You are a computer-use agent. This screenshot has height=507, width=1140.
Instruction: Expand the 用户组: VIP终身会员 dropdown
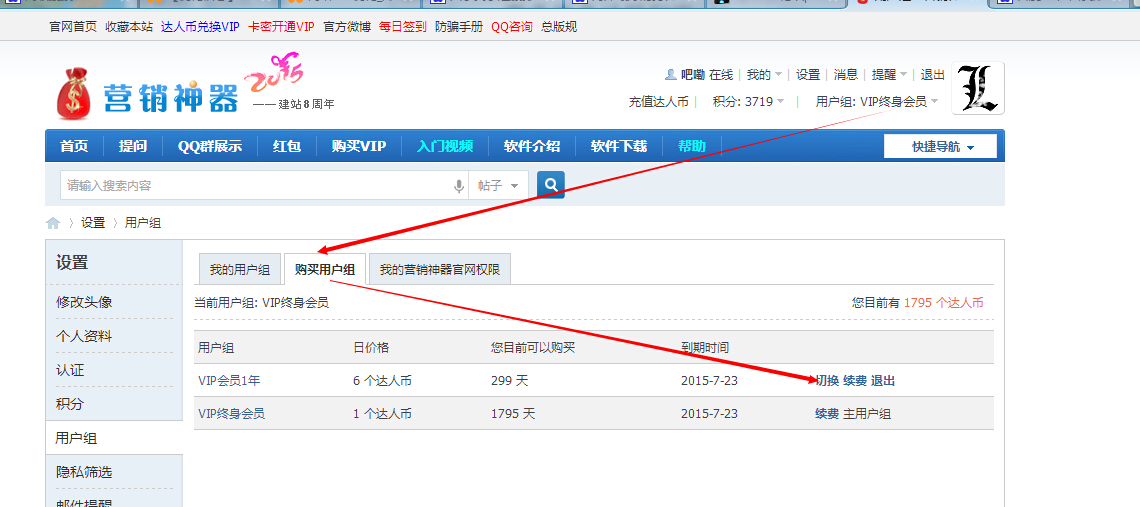(878, 102)
